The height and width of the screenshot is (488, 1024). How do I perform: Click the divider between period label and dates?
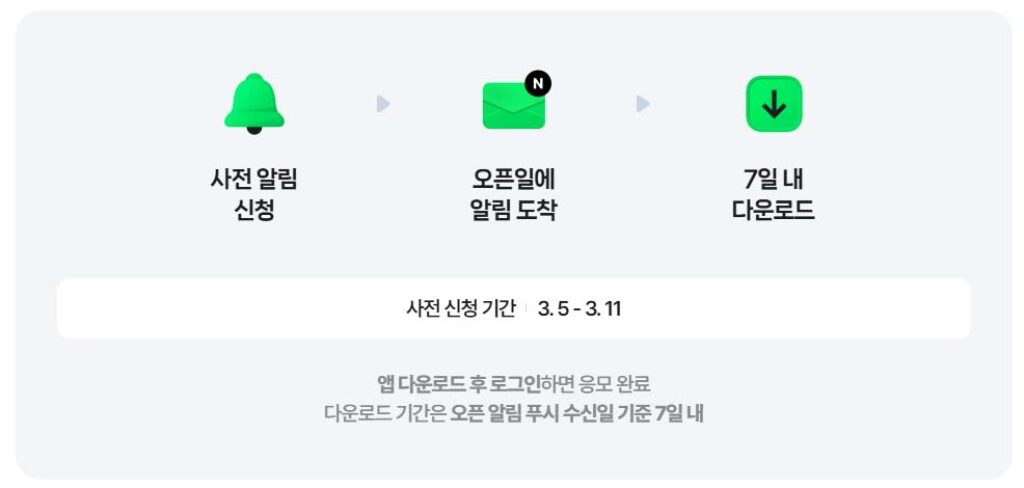click(527, 309)
